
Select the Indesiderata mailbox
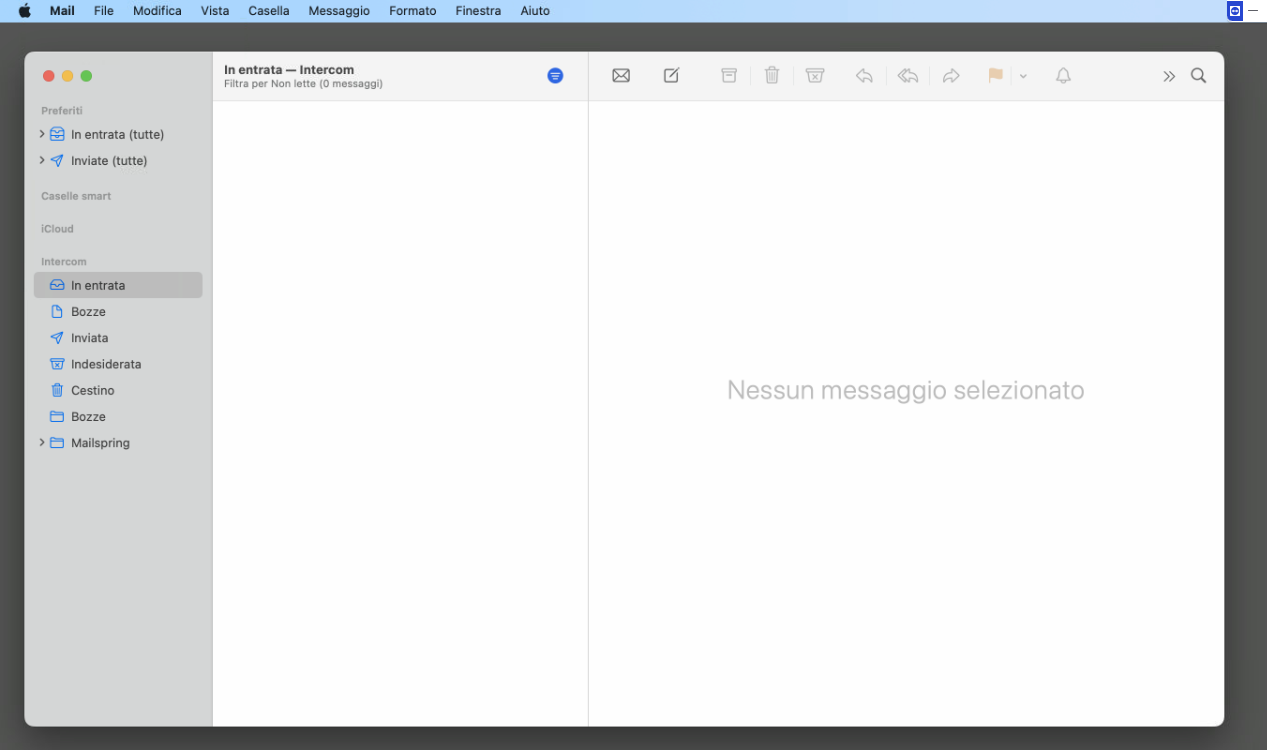(x=106, y=364)
